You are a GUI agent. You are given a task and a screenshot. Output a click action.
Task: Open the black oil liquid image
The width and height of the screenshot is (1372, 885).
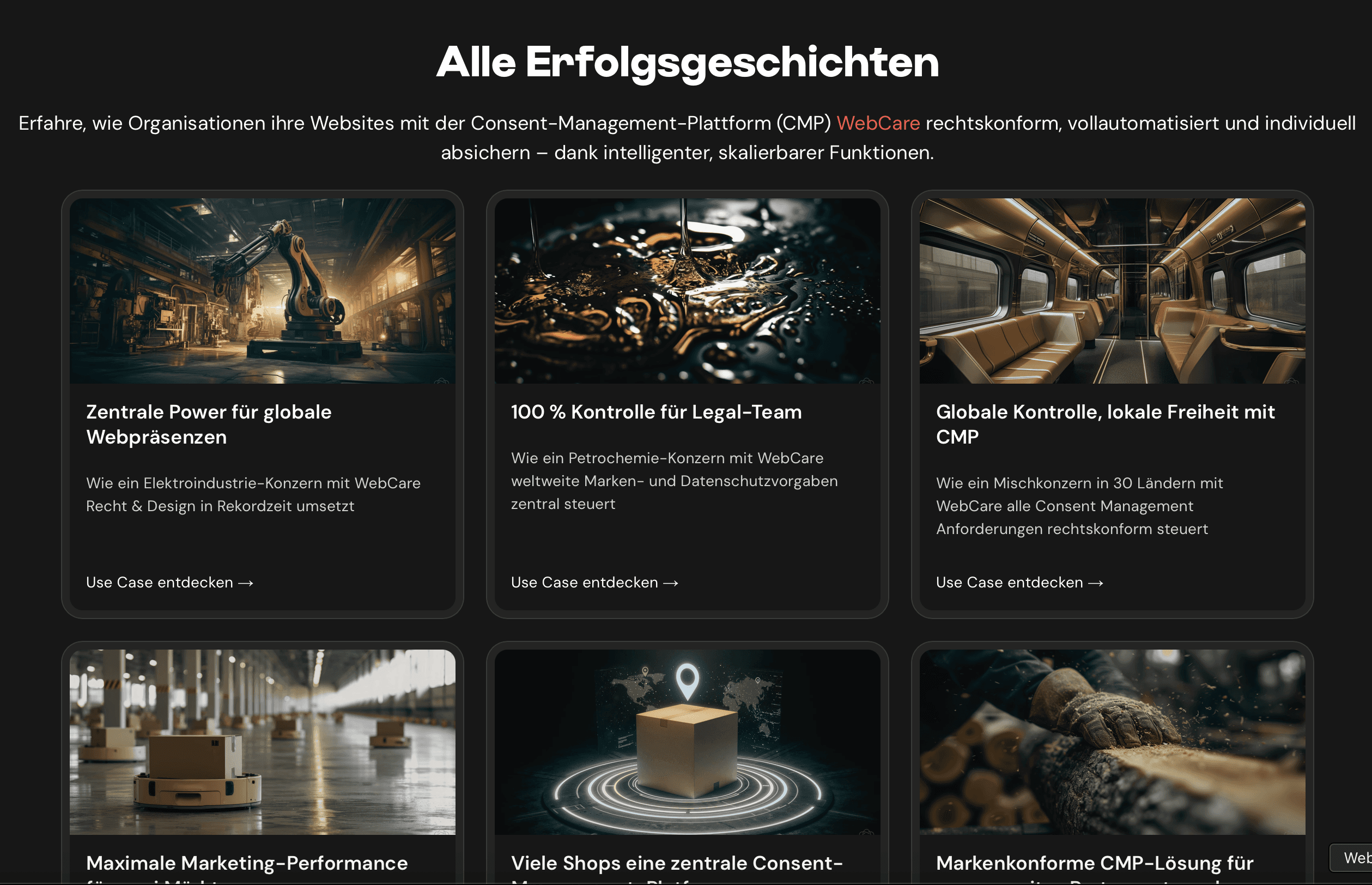pos(687,291)
